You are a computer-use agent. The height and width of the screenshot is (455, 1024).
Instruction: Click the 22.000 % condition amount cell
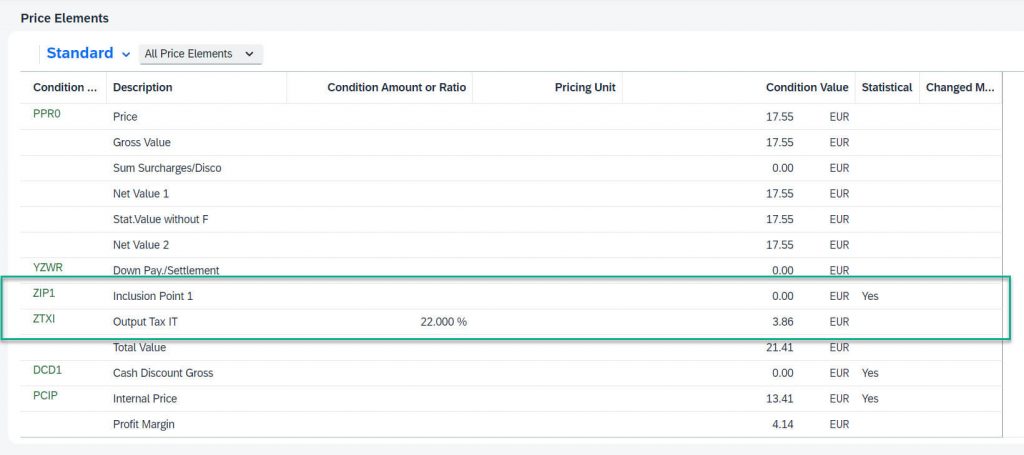[443, 322]
